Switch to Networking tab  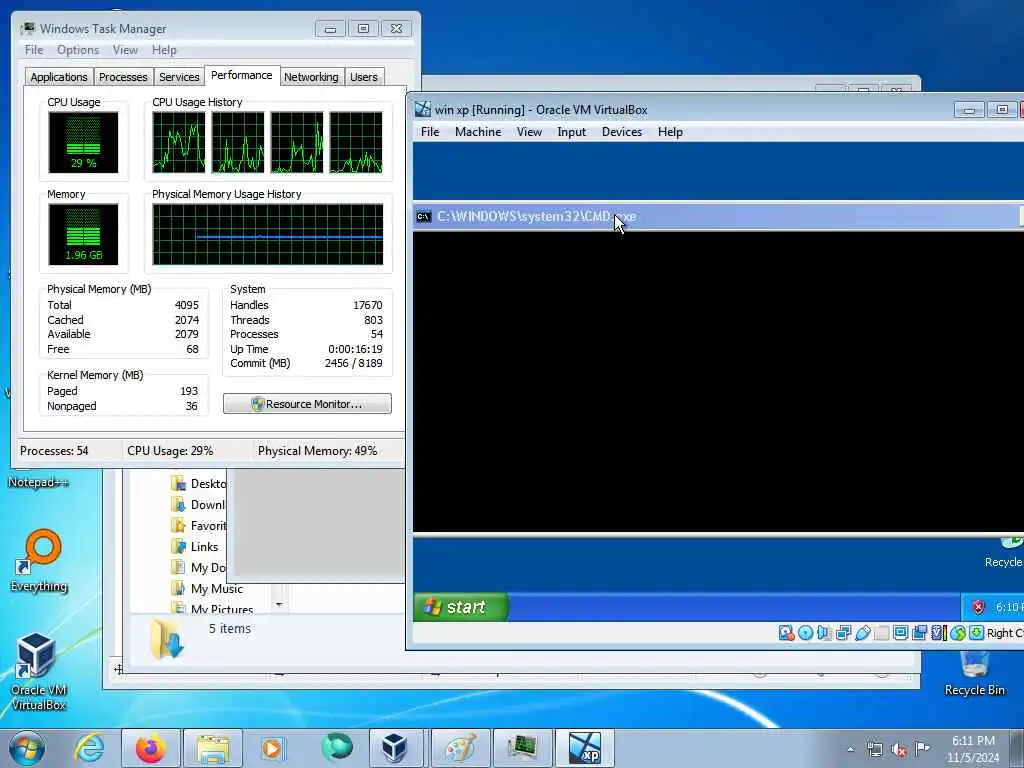click(311, 77)
